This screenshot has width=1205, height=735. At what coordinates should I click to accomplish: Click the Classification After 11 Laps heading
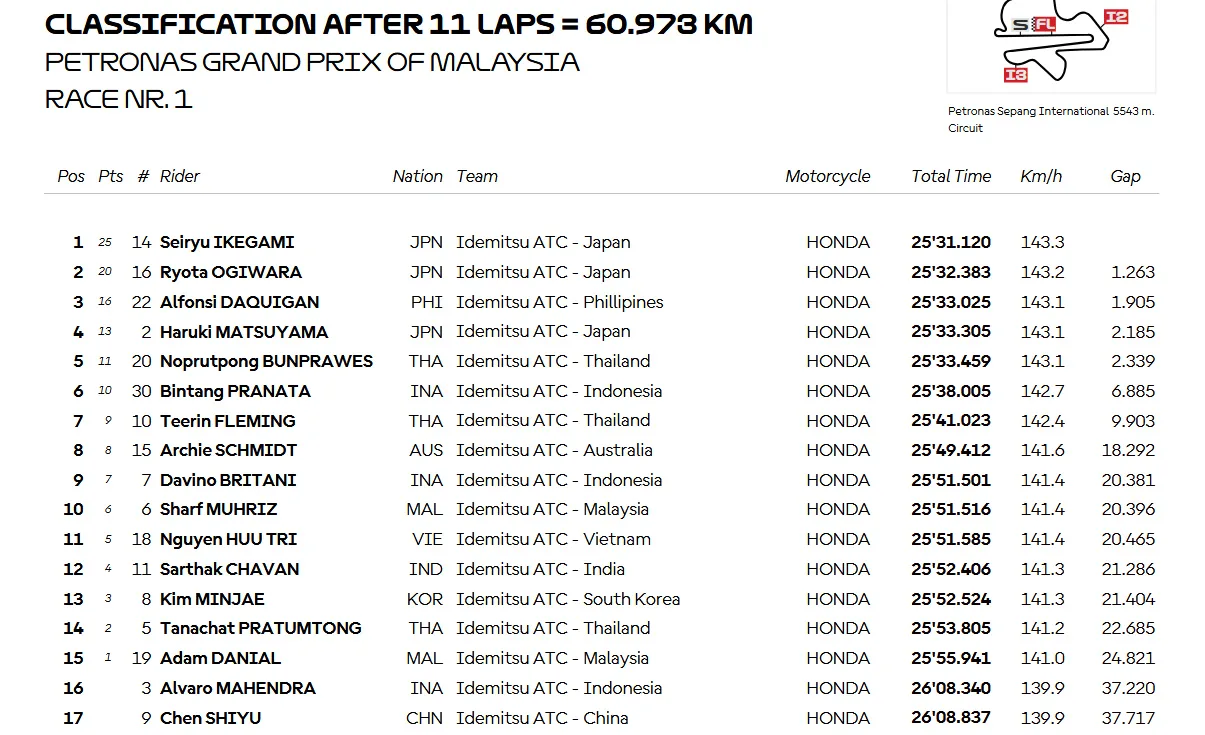[x=399, y=23]
